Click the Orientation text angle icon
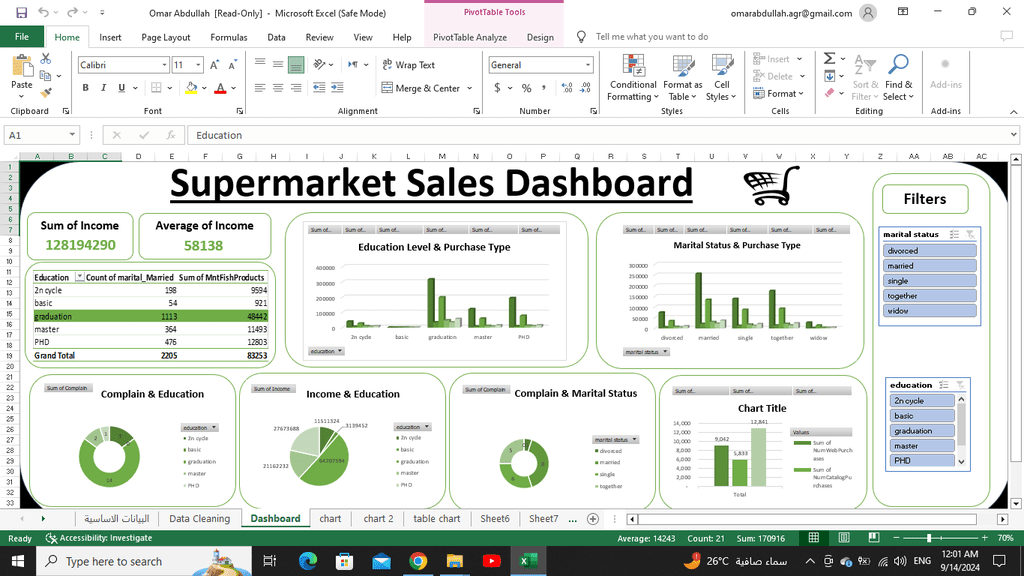 [x=319, y=64]
